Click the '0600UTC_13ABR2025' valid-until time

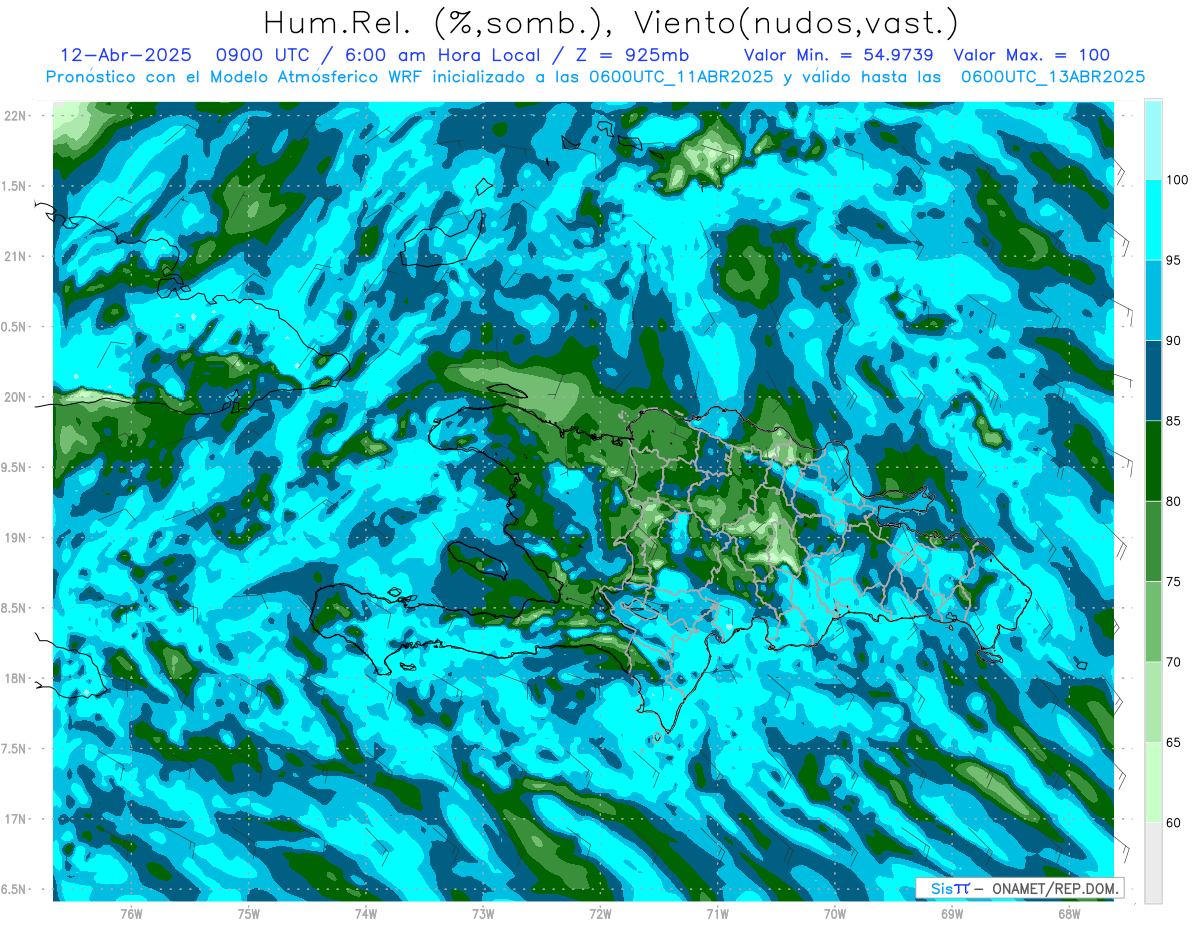(1052, 77)
